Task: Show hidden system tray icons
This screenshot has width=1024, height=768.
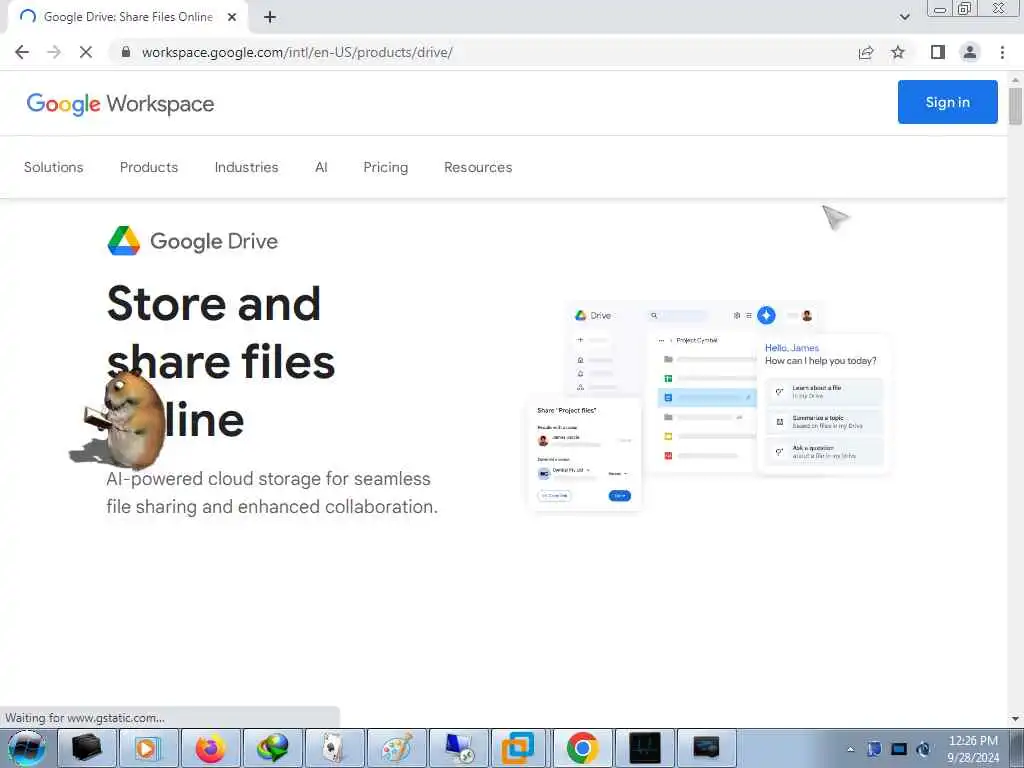Action: 850,749
